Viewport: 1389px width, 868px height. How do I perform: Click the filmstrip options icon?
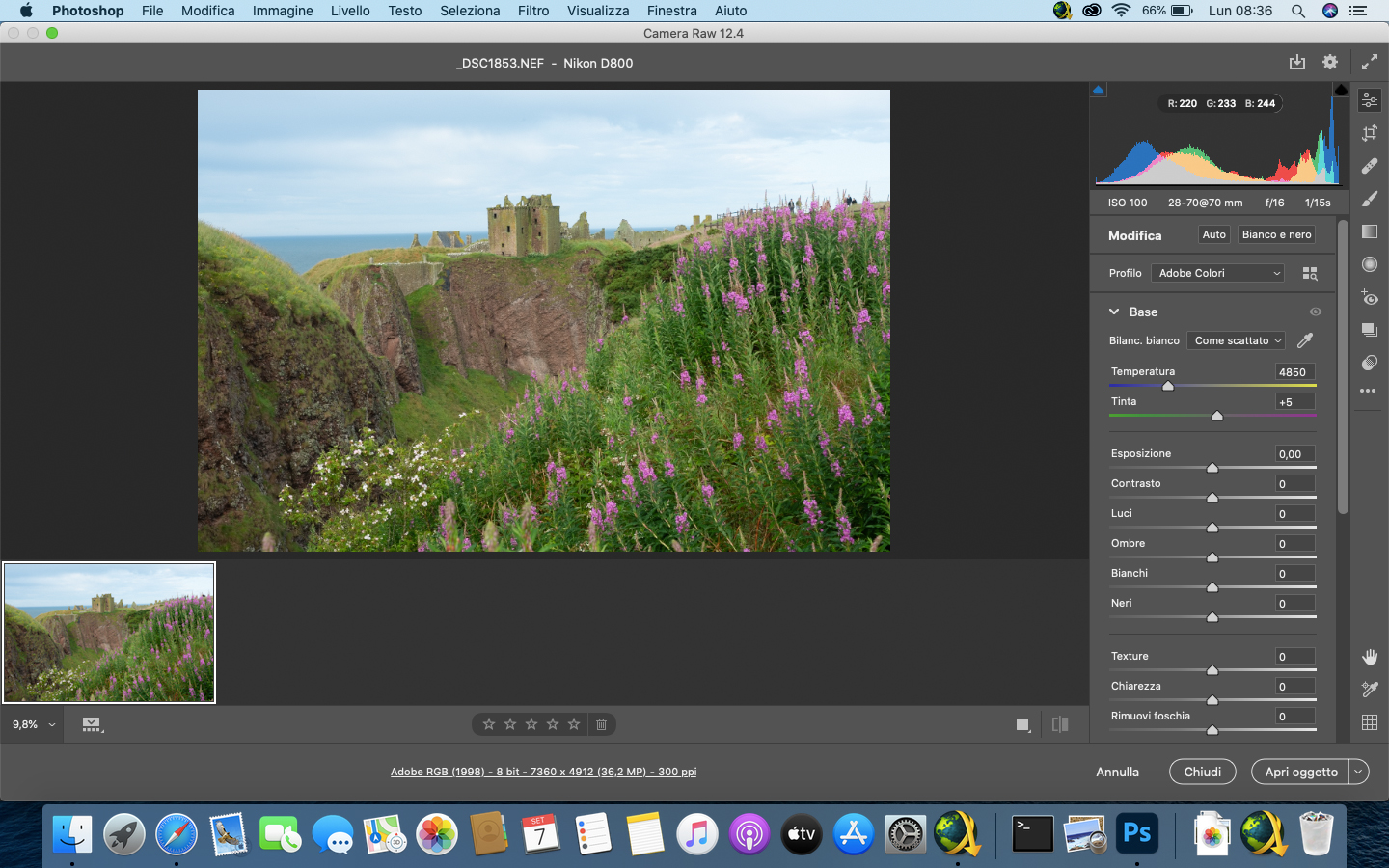pos(92,724)
